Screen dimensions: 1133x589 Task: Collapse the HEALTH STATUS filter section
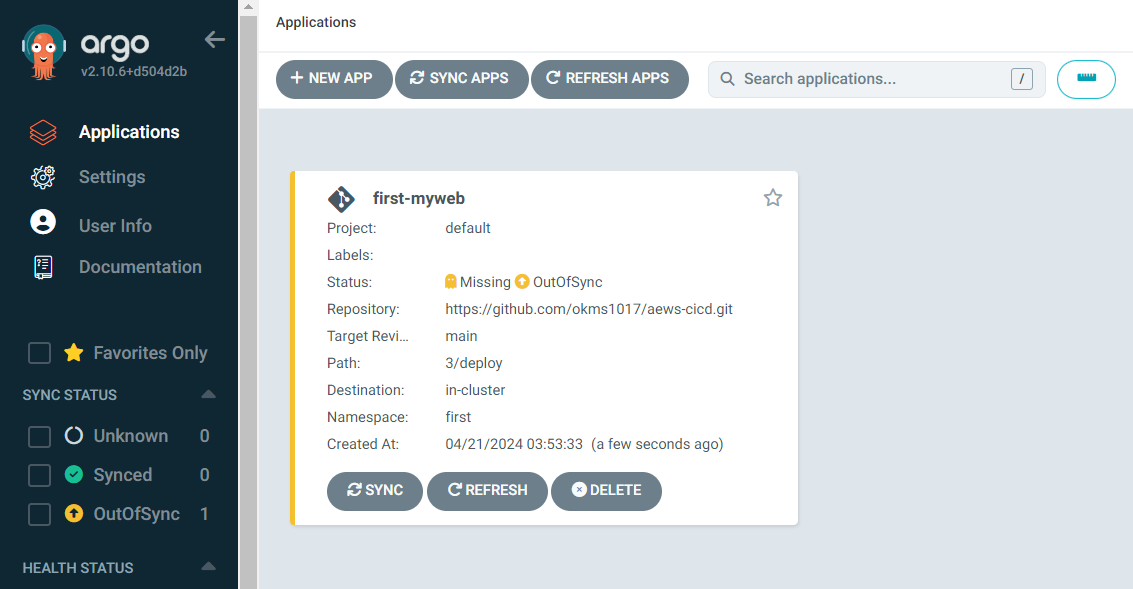(208, 567)
